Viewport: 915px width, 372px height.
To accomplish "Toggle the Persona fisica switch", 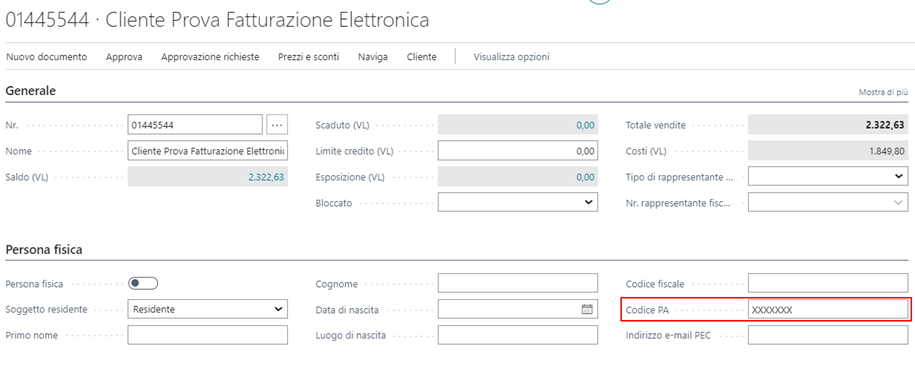I will [144, 283].
